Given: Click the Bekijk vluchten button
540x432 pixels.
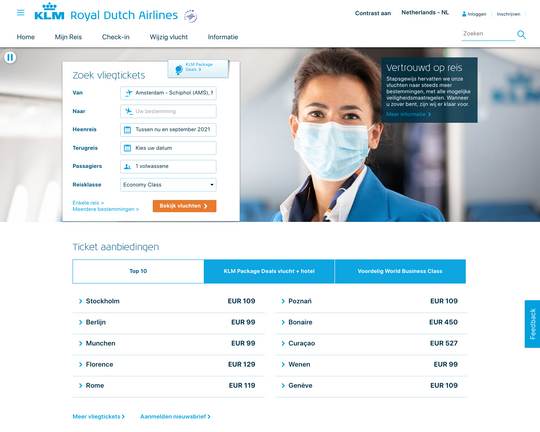Looking at the screenshot, I should tap(185, 206).
